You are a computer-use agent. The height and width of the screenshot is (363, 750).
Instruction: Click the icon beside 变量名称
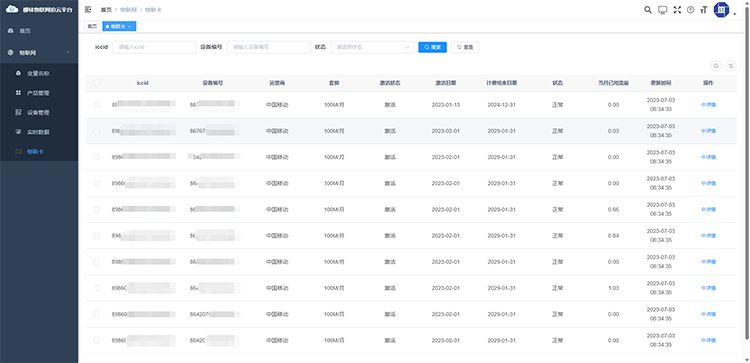(19, 73)
